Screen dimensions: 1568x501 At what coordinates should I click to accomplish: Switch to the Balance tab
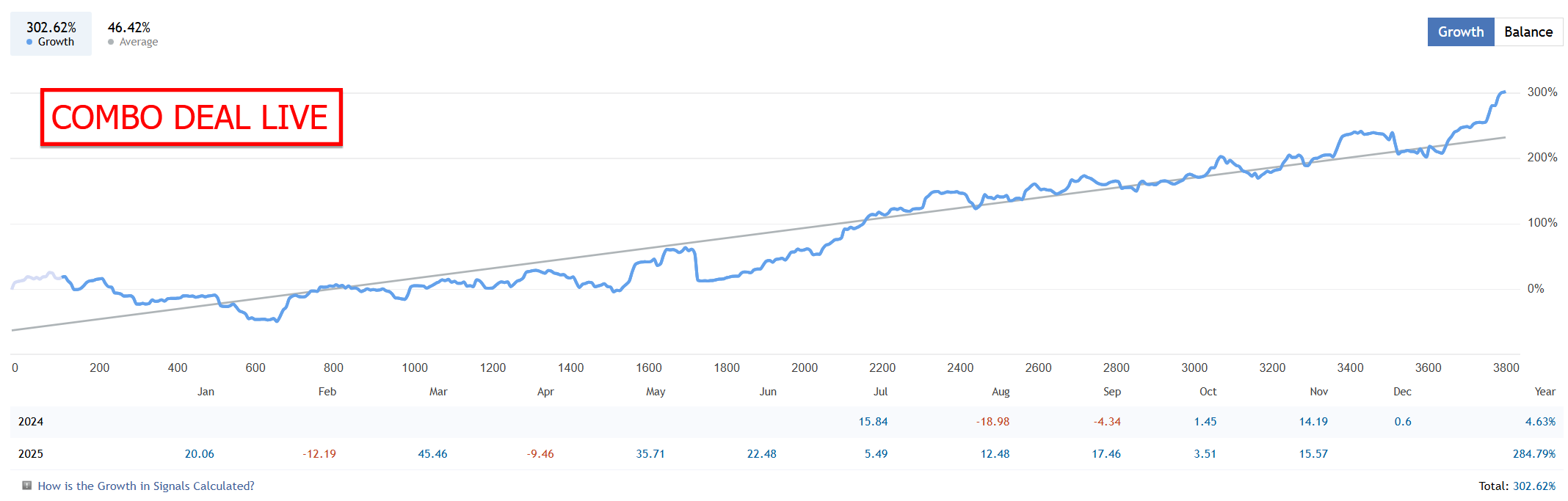(x=1528, y=32)
